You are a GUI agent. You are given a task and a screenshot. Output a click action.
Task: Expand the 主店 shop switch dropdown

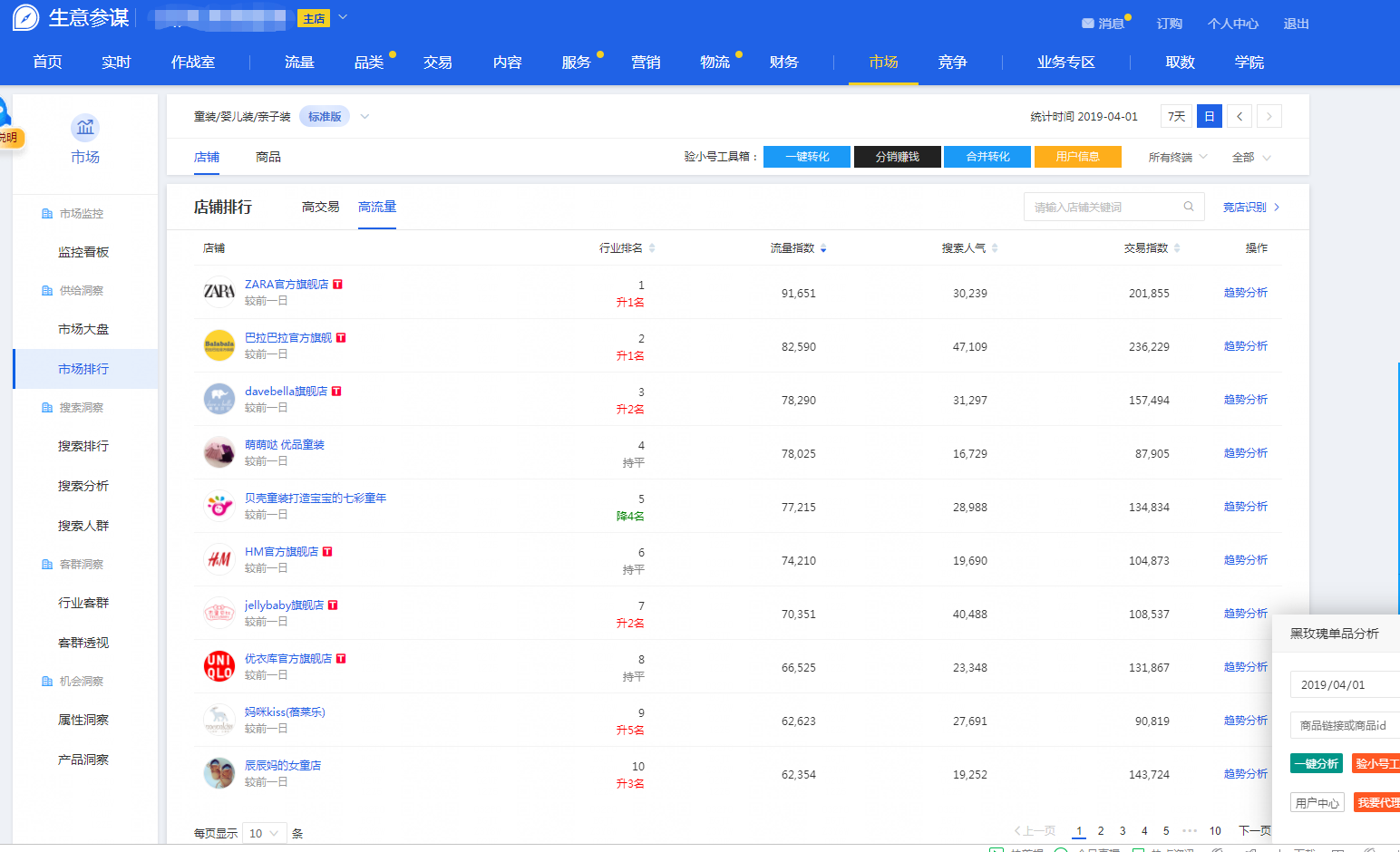(x=343, y=17)
